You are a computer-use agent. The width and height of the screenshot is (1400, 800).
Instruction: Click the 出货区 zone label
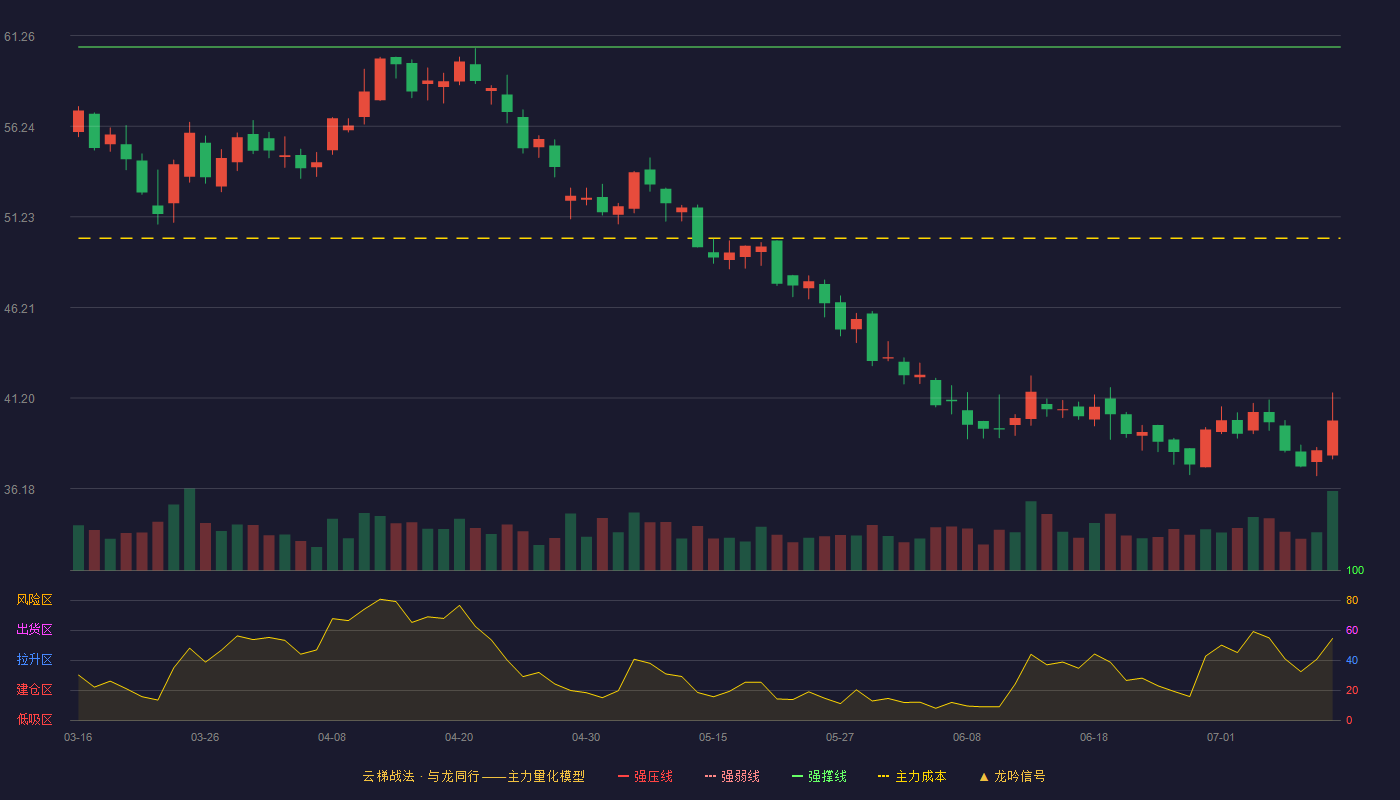34,630
